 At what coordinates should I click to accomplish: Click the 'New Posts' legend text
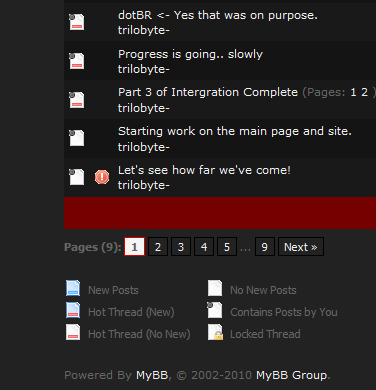(x=113, y=290)
